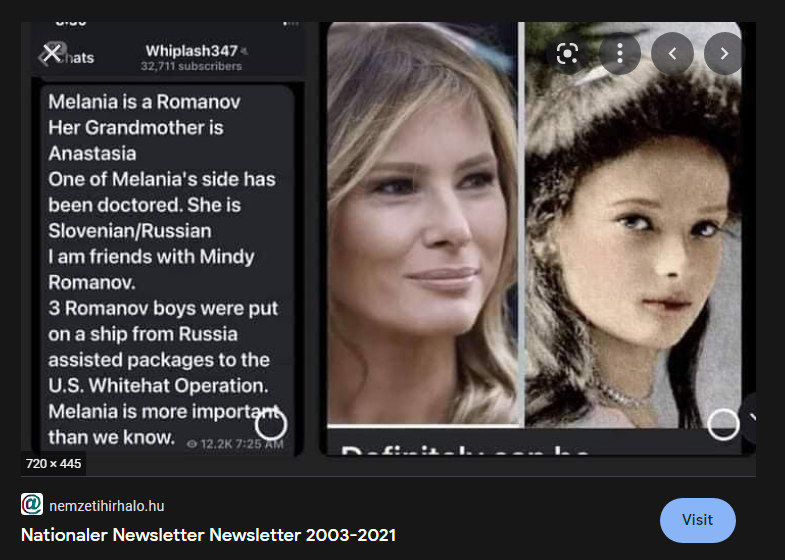
Task: Open the three-dot more options menu
Action: [620, 54]
